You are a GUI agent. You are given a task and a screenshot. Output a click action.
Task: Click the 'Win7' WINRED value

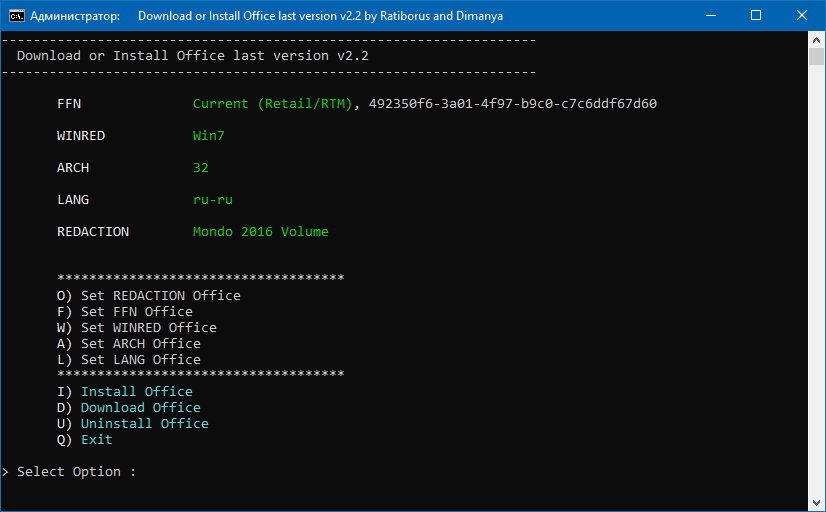pos(209,136)
